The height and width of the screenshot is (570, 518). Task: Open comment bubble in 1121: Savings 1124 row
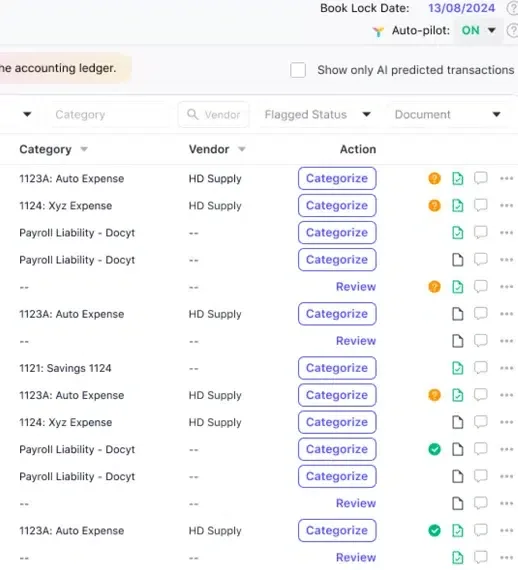point(481,368)
